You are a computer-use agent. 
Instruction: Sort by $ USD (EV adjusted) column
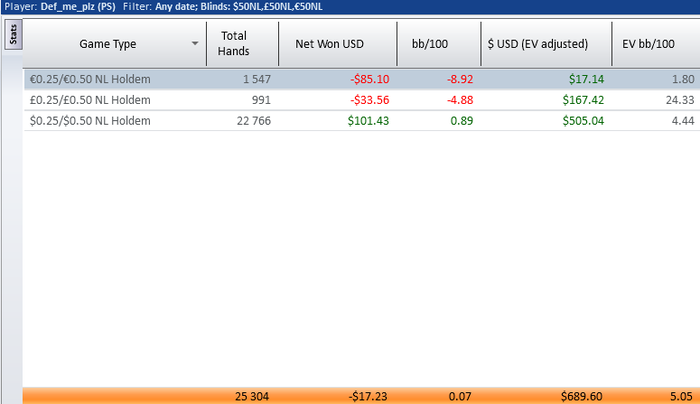point(546,44)
